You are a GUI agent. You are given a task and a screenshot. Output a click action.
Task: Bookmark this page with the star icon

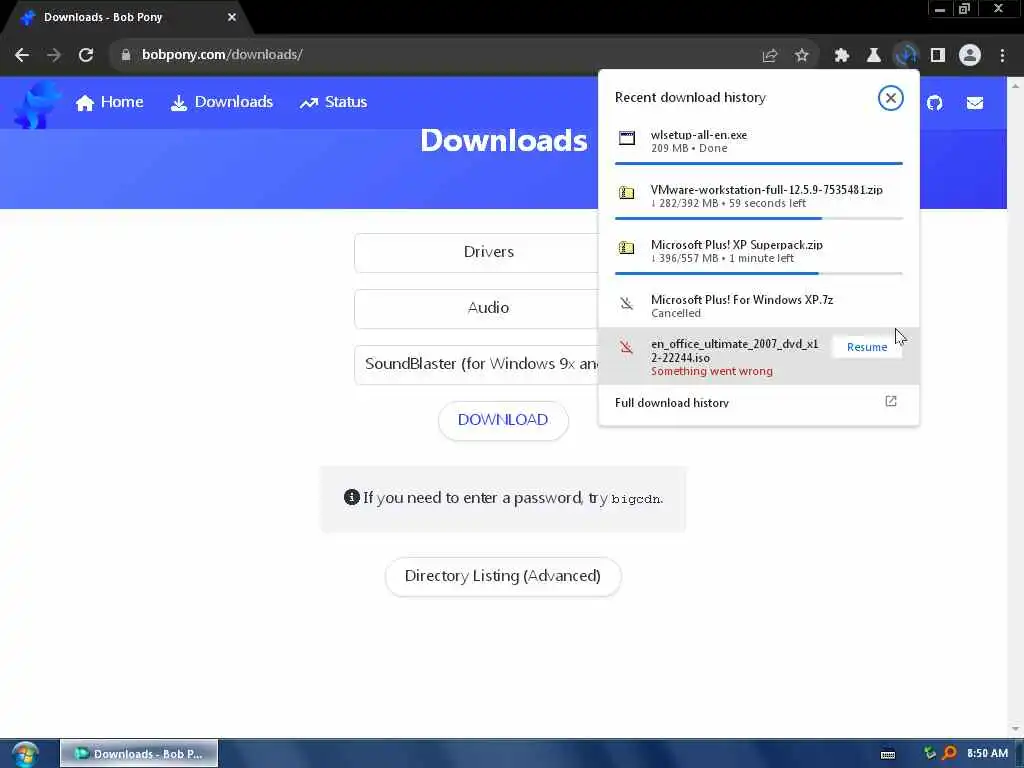point(802,56)
